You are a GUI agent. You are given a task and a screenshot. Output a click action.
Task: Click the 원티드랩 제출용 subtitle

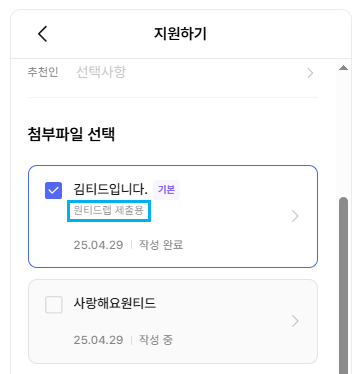click(109, 211)
